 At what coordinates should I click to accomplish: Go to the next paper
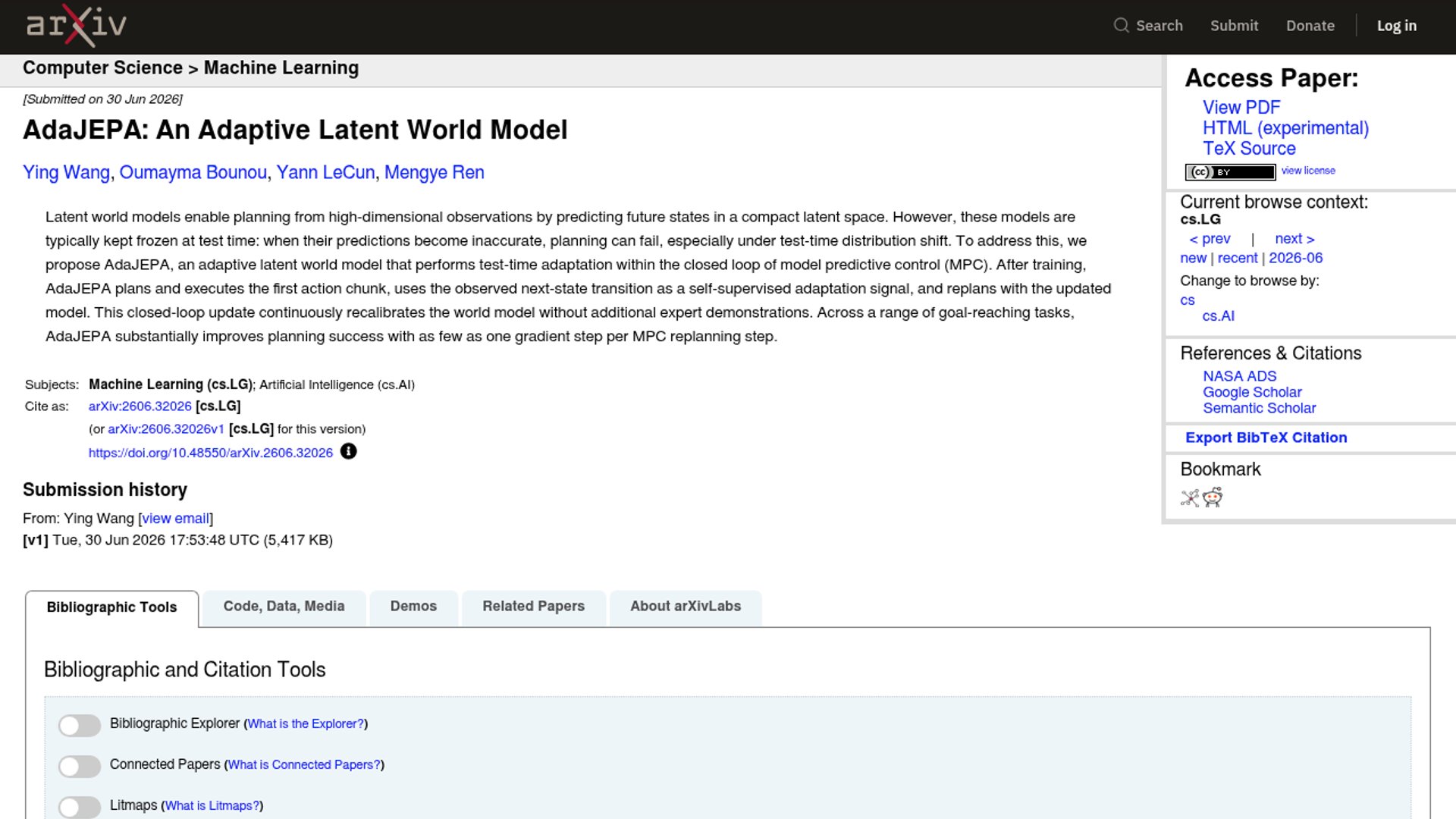1294,239
